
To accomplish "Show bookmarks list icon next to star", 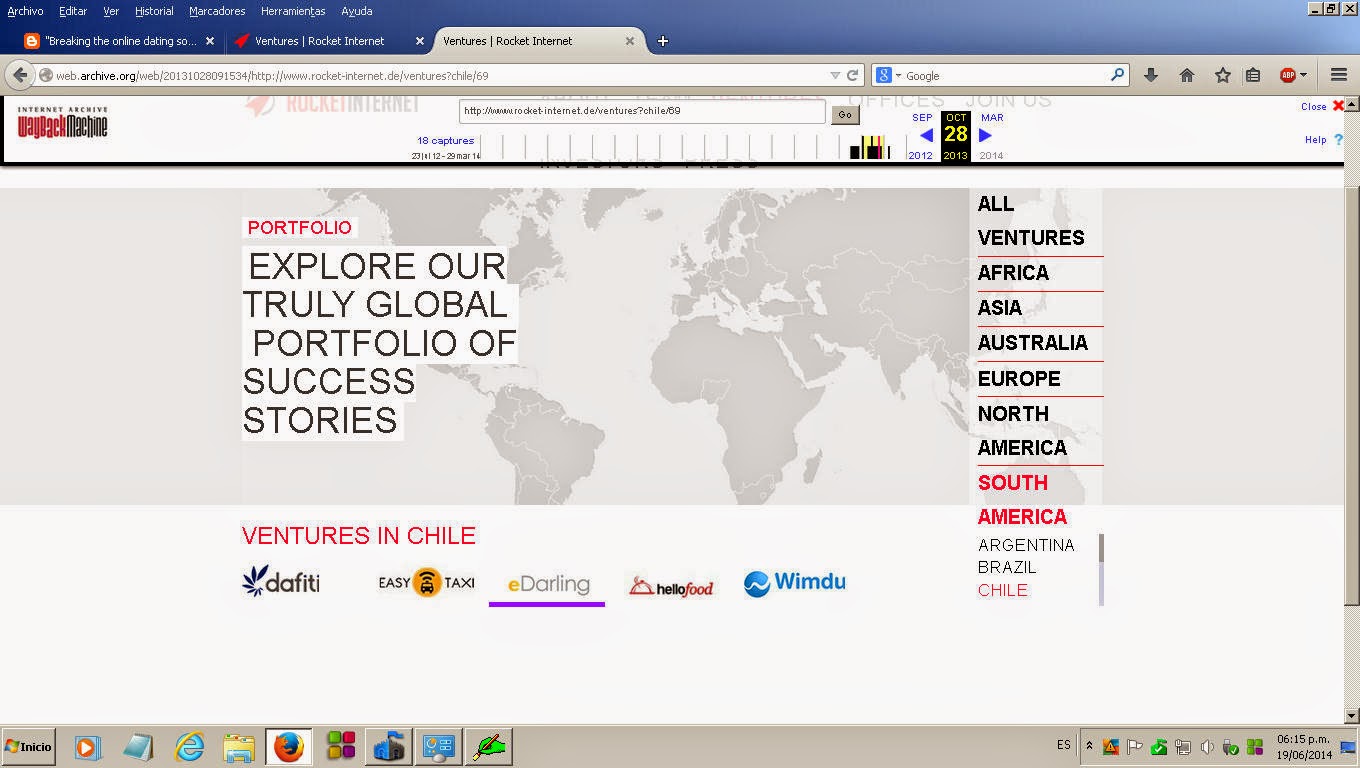I will pos(1253,75).
